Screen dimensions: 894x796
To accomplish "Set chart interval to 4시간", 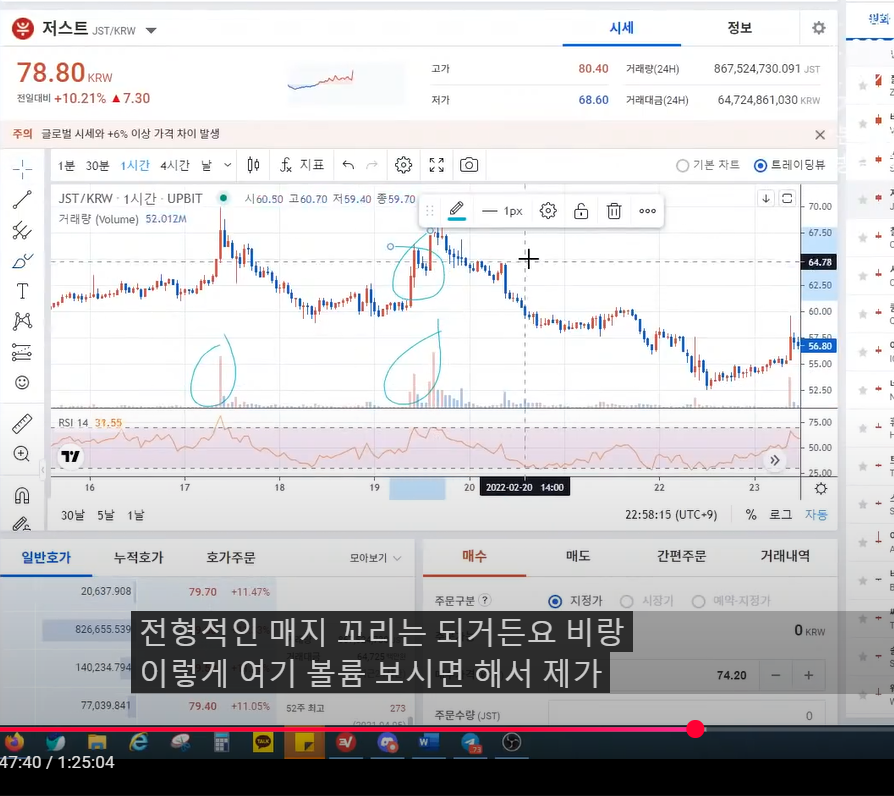I will [x=174, y=165].
